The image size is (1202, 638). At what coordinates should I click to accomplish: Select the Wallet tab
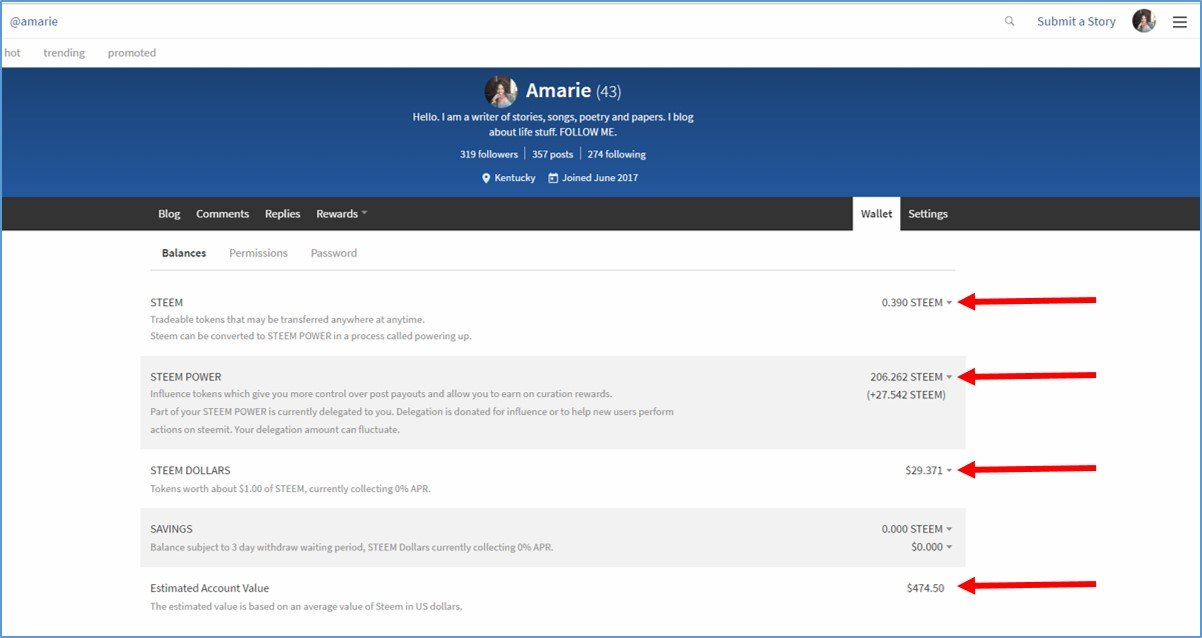click(876, 214)
